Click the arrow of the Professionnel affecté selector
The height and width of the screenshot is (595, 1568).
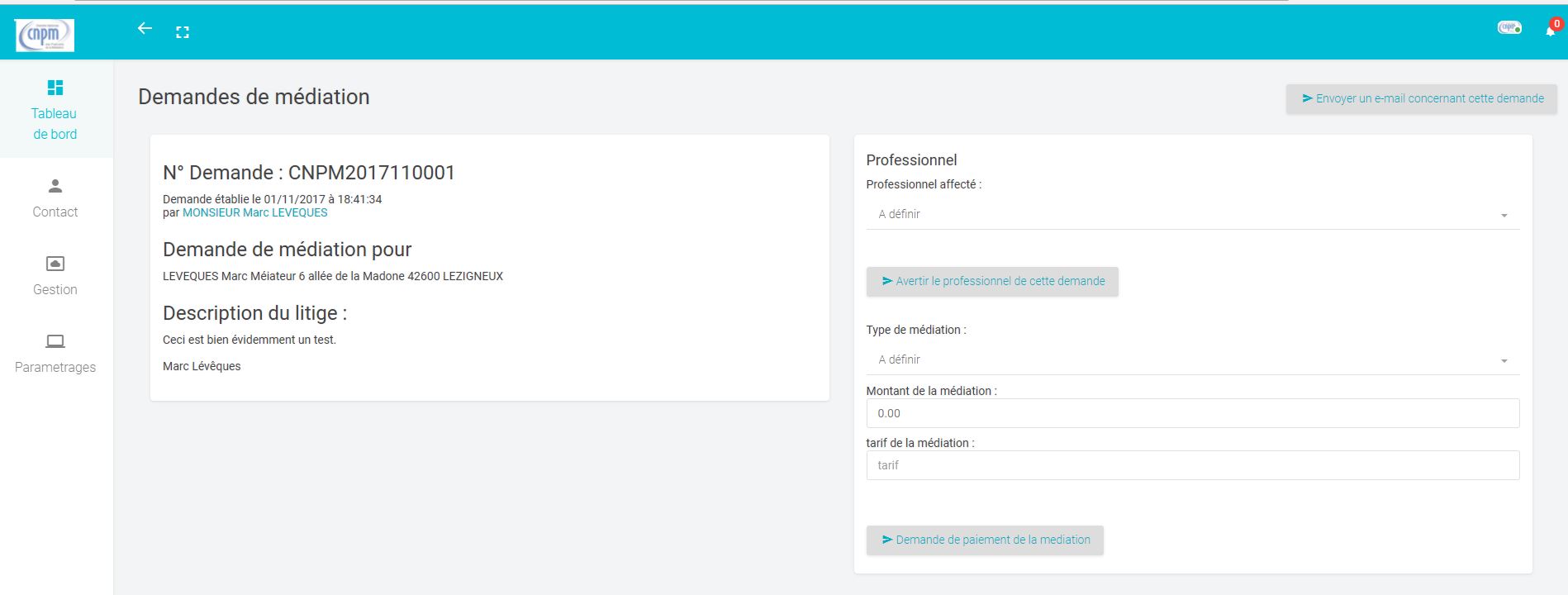1504,216
